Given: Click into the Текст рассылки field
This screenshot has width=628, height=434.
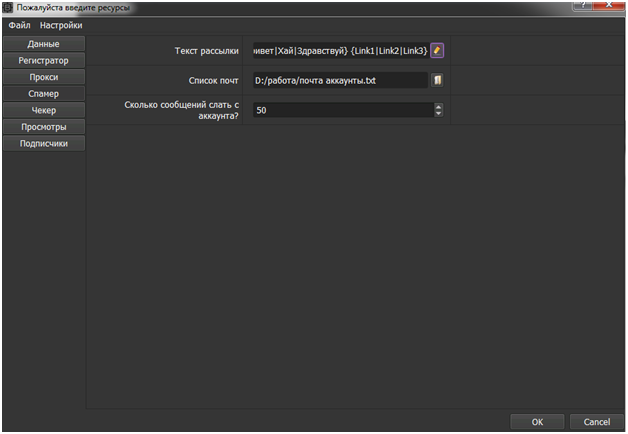Looking at the screenshot, I should click(x=339, y=50).
